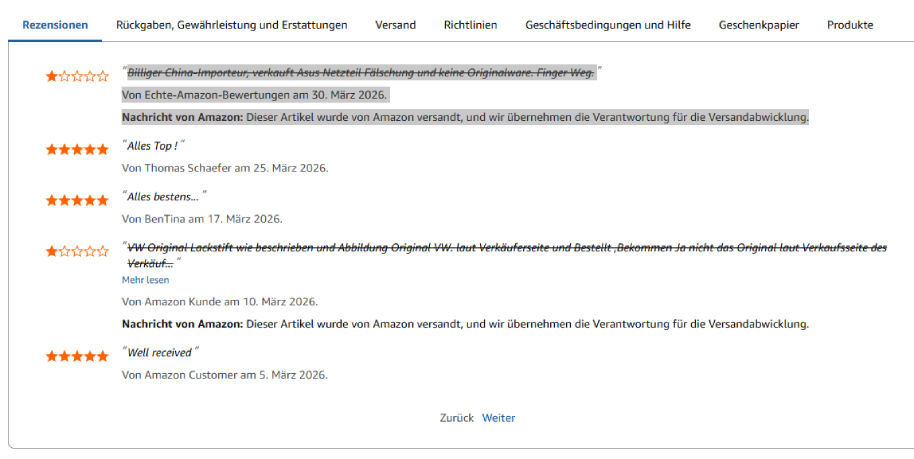Switch to Rückgaben, Gewährleistung und Erstattungen tab
The image size is (914, 459).
click(231, 25)
